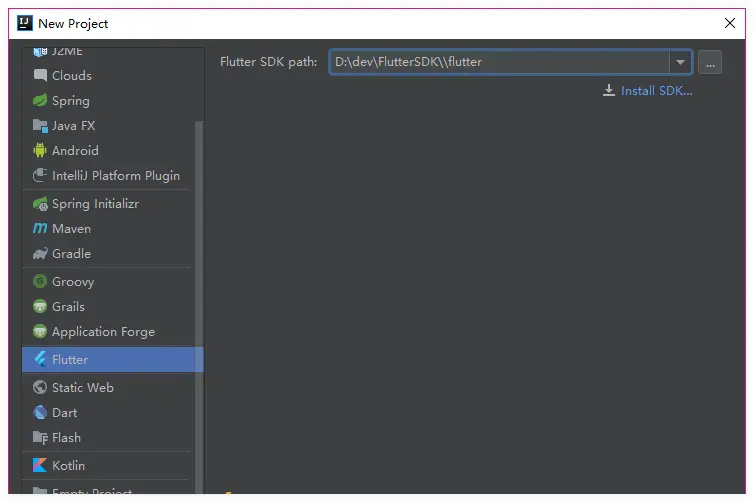Click the Application Forge icon

[40, 331]
